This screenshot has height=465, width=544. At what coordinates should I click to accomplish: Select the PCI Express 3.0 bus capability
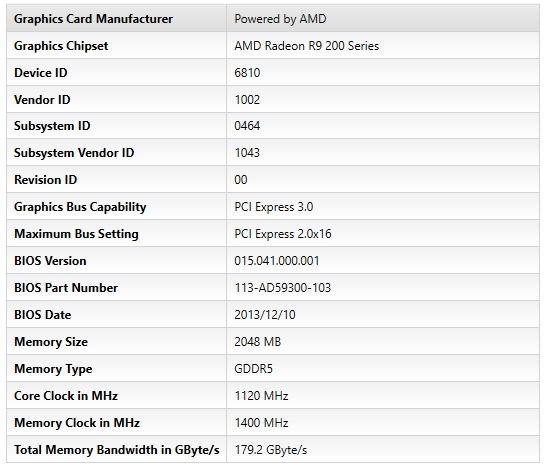point(274,207)
